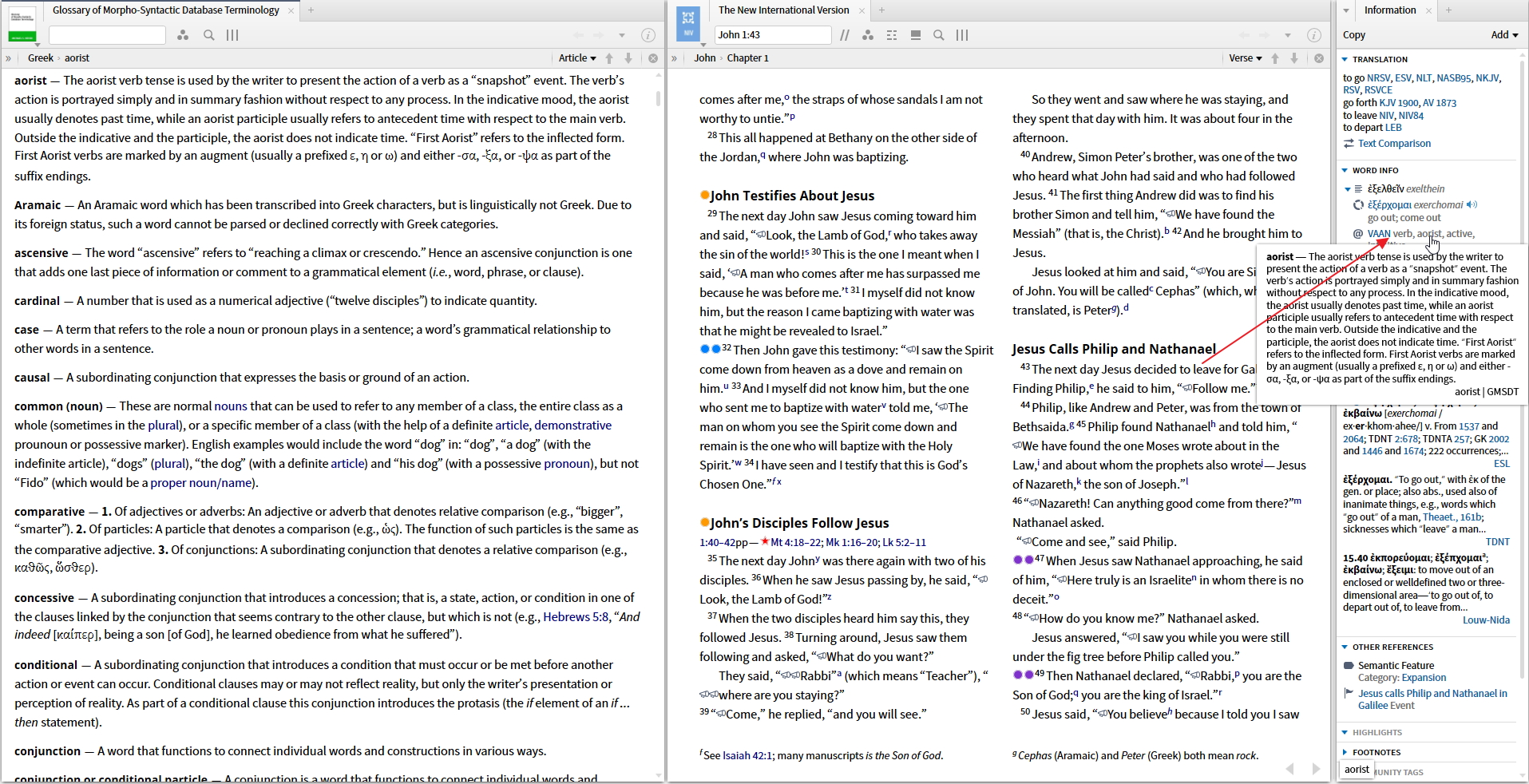Click visual filters icon in Glossary toolbar
Image resolution: width=1529 pixels, height=784 pixels.
coord(183,35)
